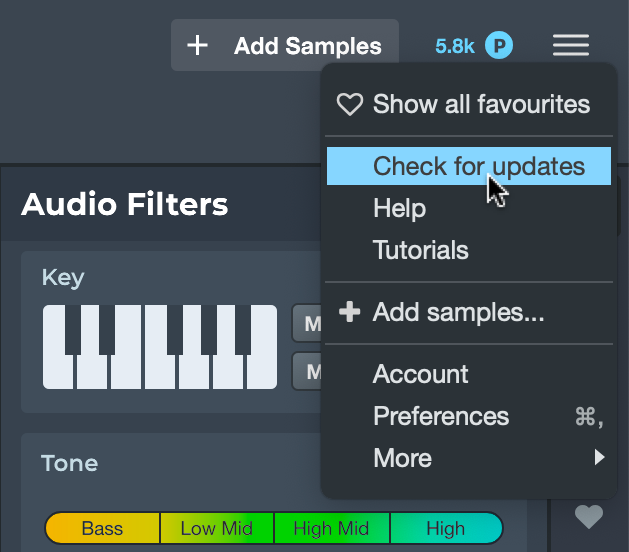Choose Account in the menu
This screenshot has width=629, height=552.
pyautogui.click(x=420, y=374)
